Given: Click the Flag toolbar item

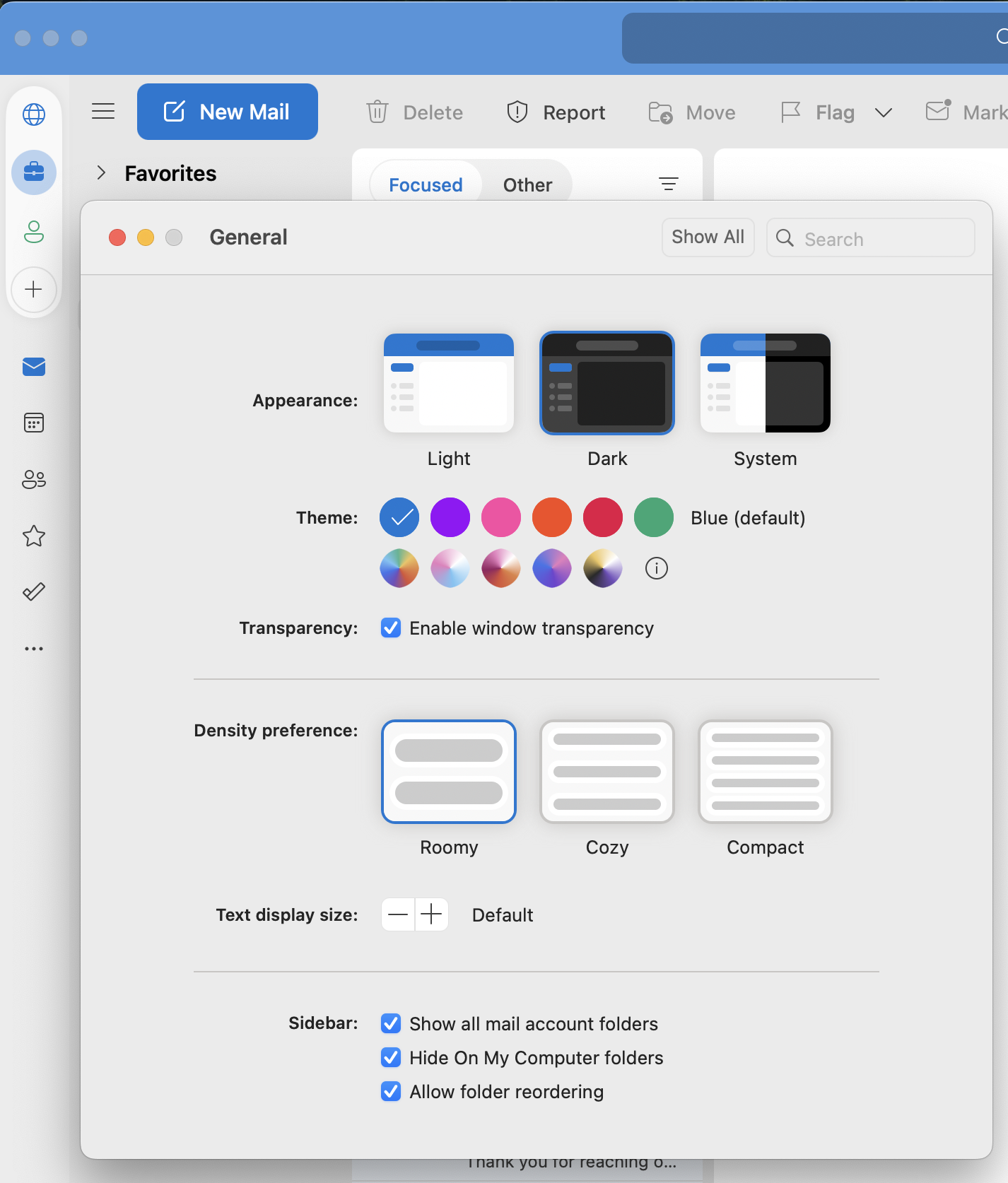Looking at the screenshot, I should pyautogui.click(x=818, y=112).
